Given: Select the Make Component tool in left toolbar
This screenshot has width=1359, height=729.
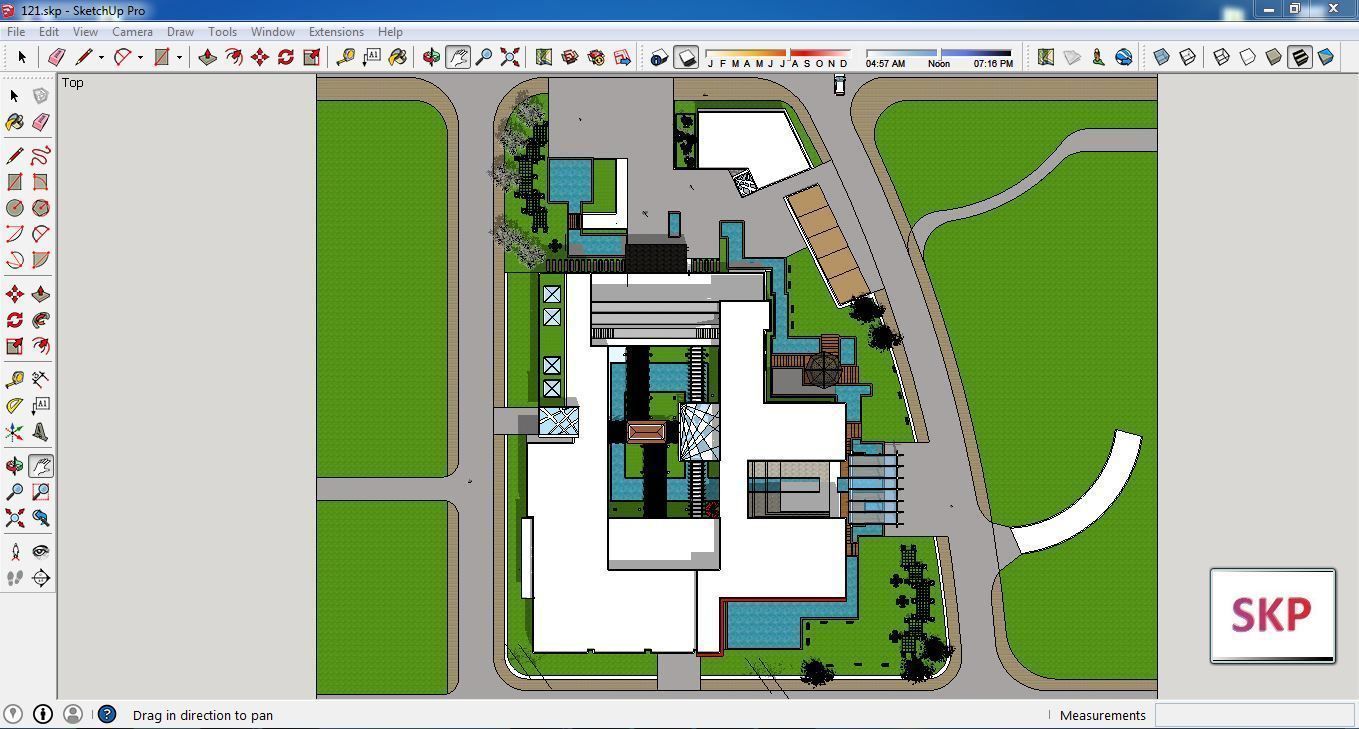Looking at the screenshot, I should click(x=41, y=96).
